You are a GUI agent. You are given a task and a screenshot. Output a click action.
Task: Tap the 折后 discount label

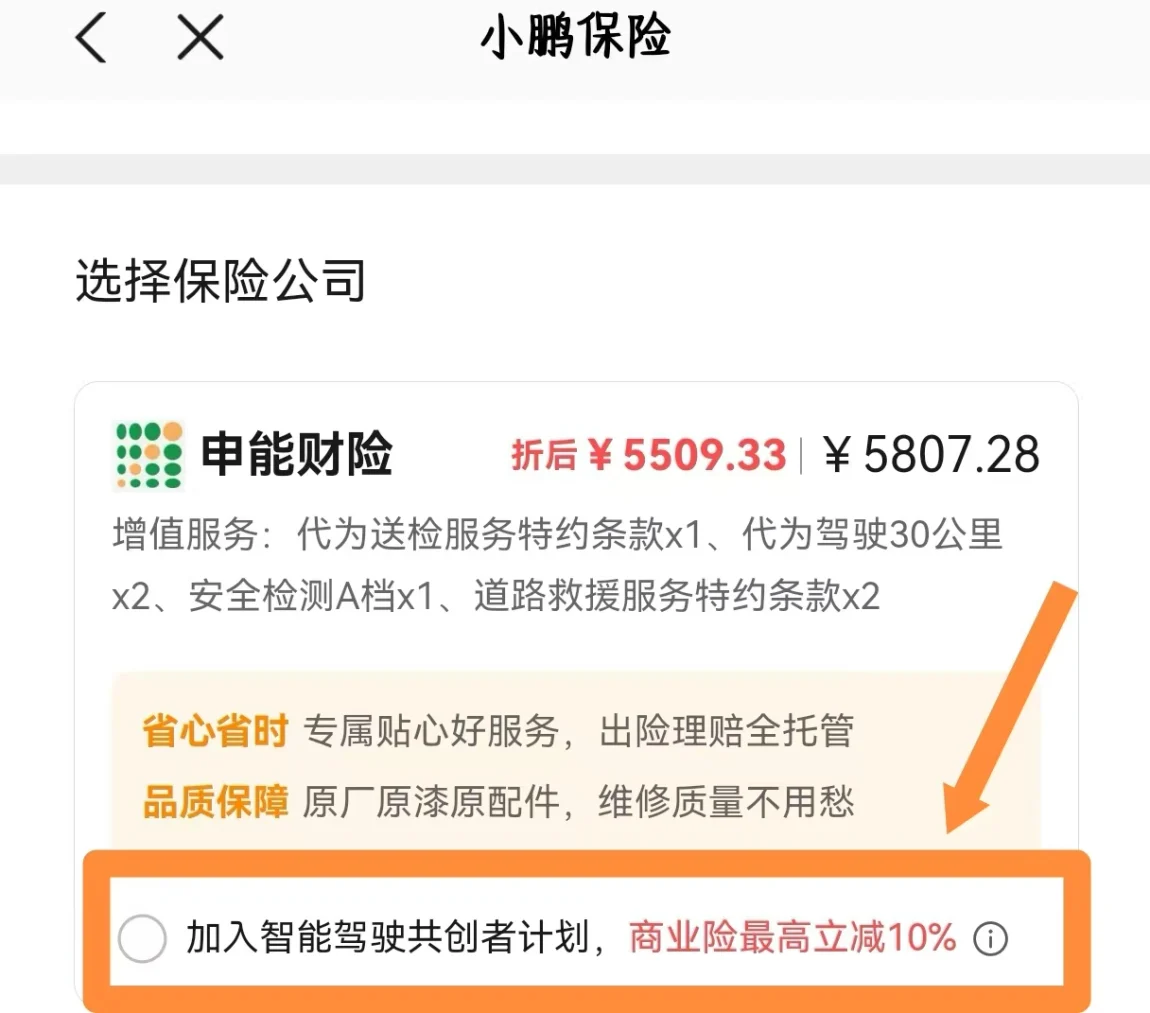[x=543, y=455]
